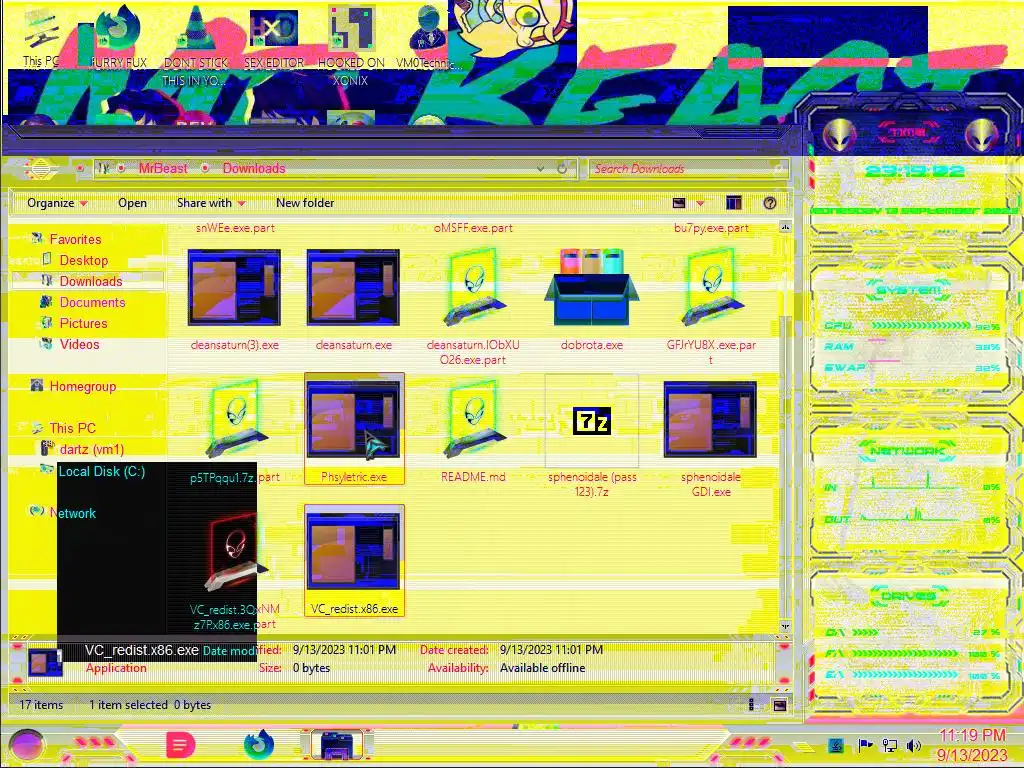Click the Start orb on taskbar
This screenshot has height=768, width=1024.
(26, 745)
